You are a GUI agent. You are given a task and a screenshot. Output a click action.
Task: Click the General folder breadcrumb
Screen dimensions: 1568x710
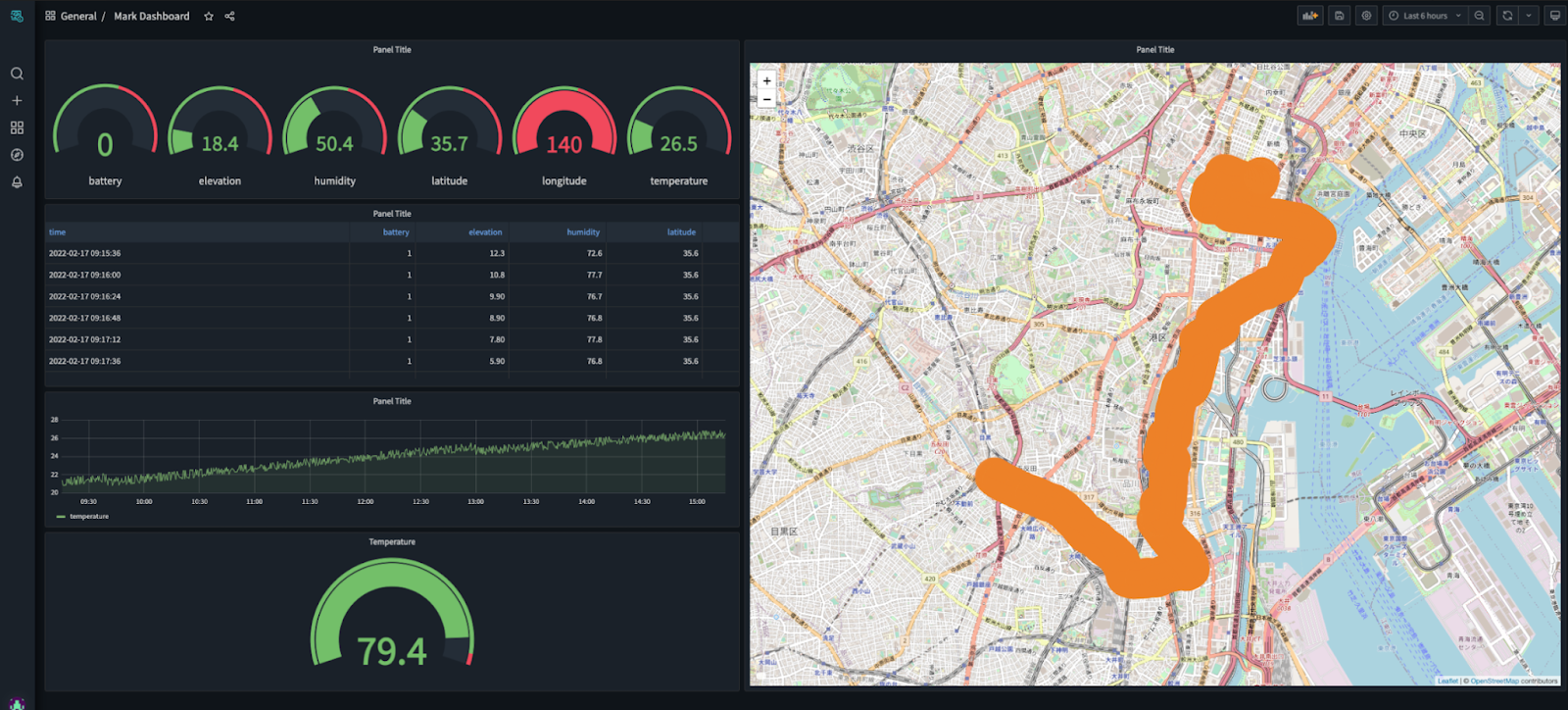[78, 17]
